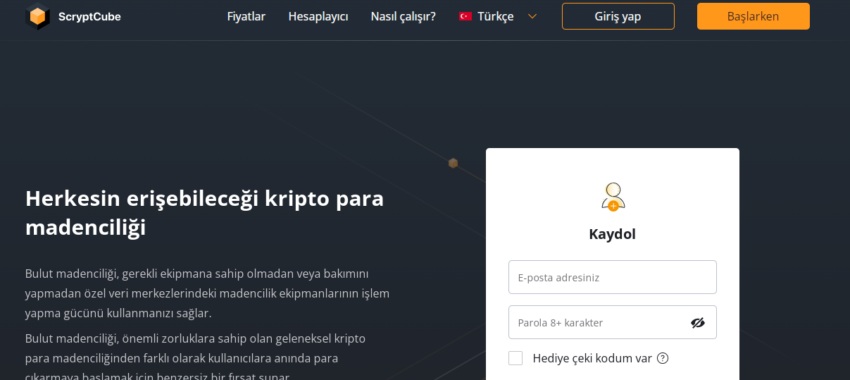Click the 'Hediye çeki kodum var' label
Image resolution: width=850 pixels, height=380 pixels.
pos(592,358)
